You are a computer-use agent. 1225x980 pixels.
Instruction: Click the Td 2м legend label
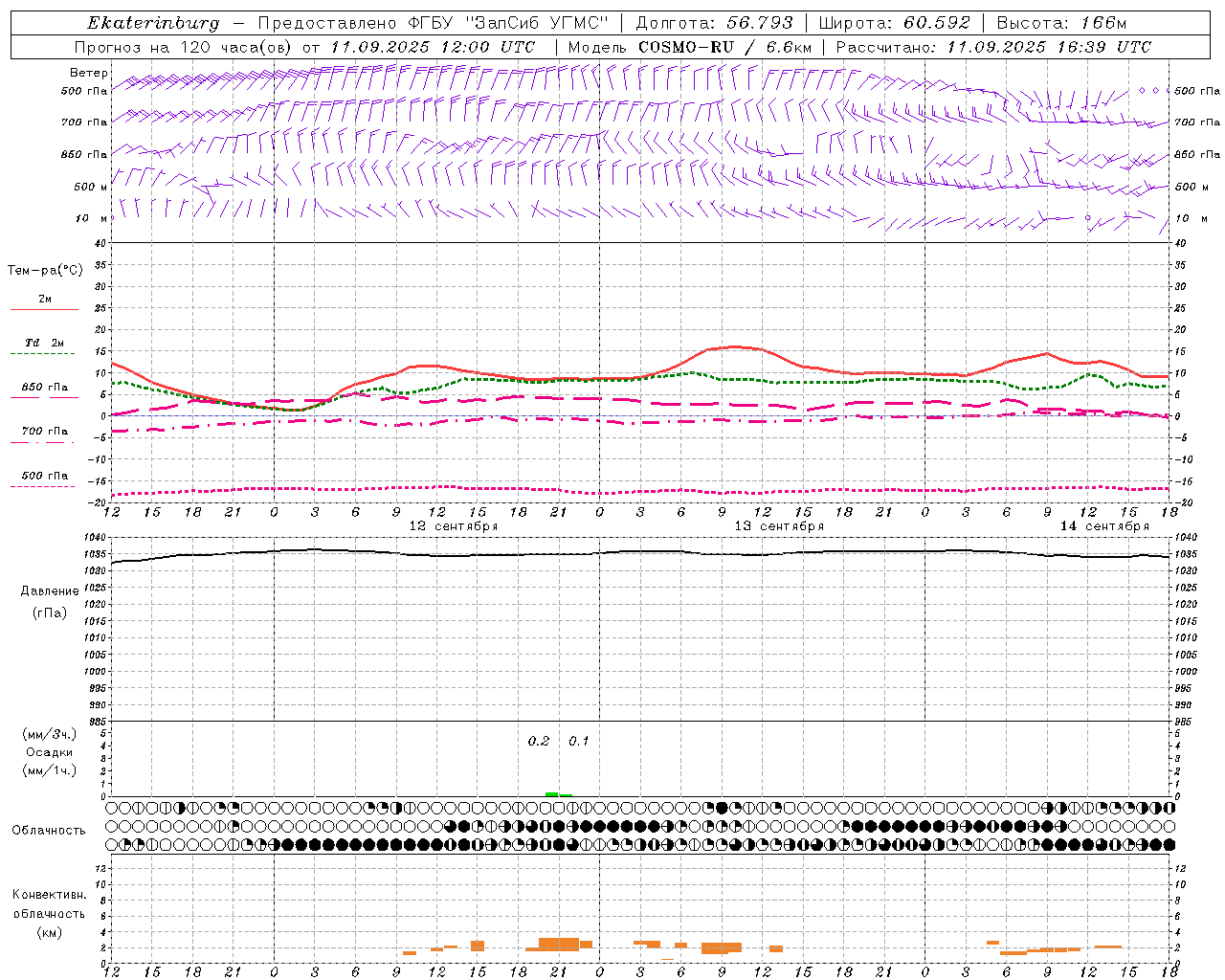[44, 343]
